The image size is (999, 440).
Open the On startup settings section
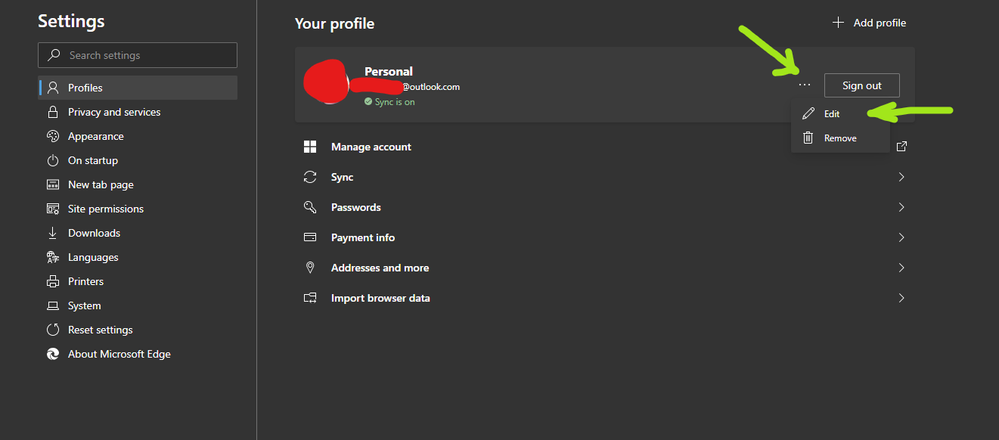(138, 160)
